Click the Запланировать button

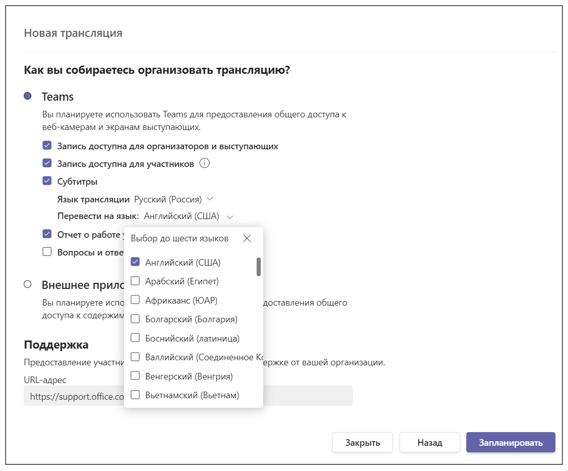[511, 442]
